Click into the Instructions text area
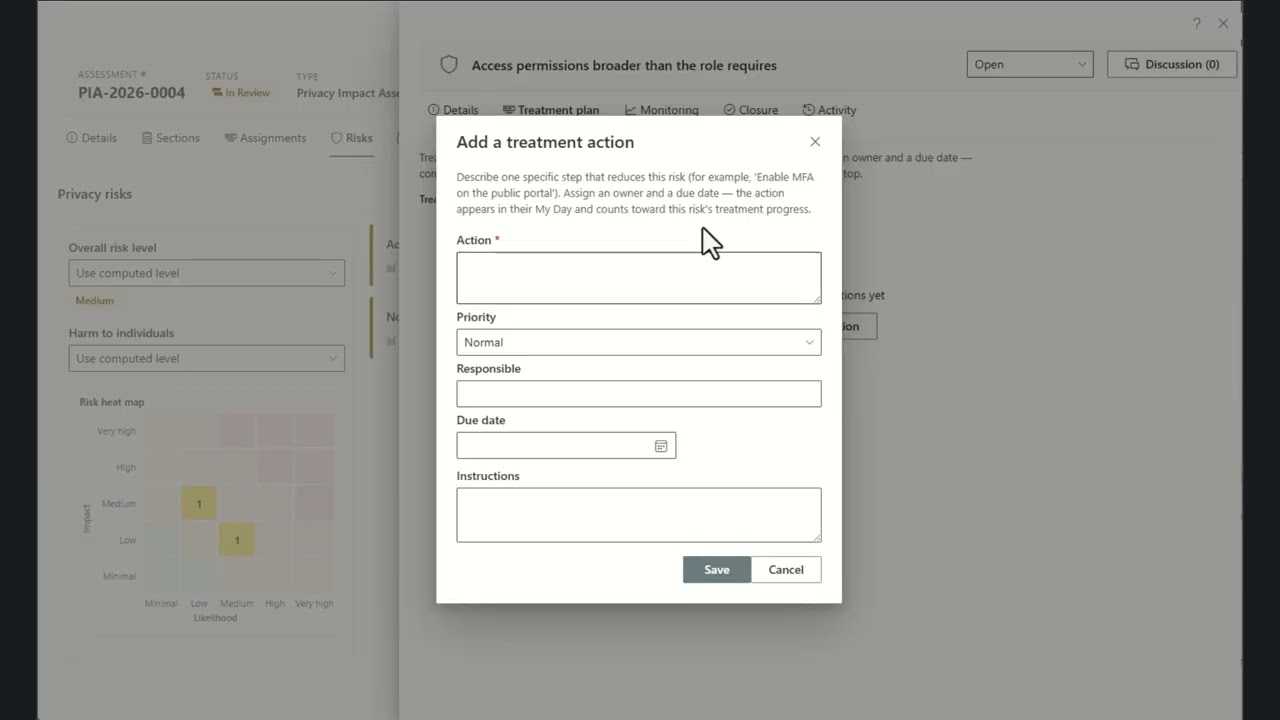 639,515
